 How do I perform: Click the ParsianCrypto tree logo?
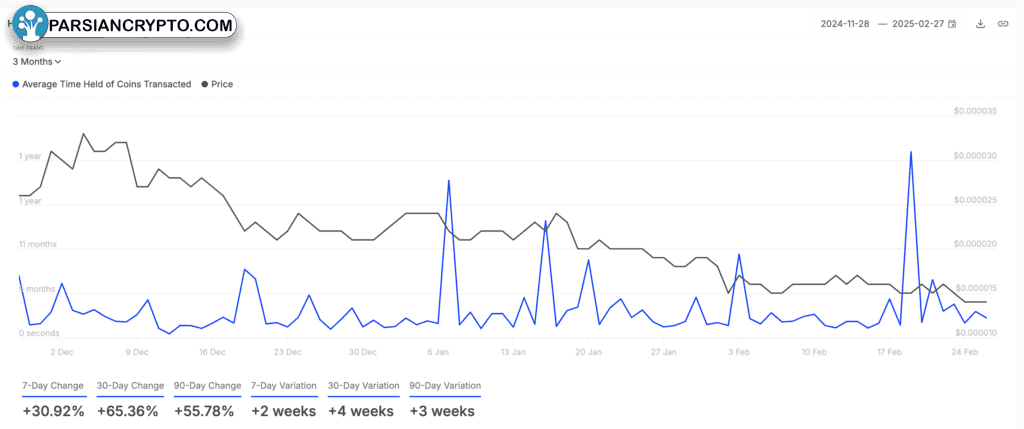click(30, 25)
